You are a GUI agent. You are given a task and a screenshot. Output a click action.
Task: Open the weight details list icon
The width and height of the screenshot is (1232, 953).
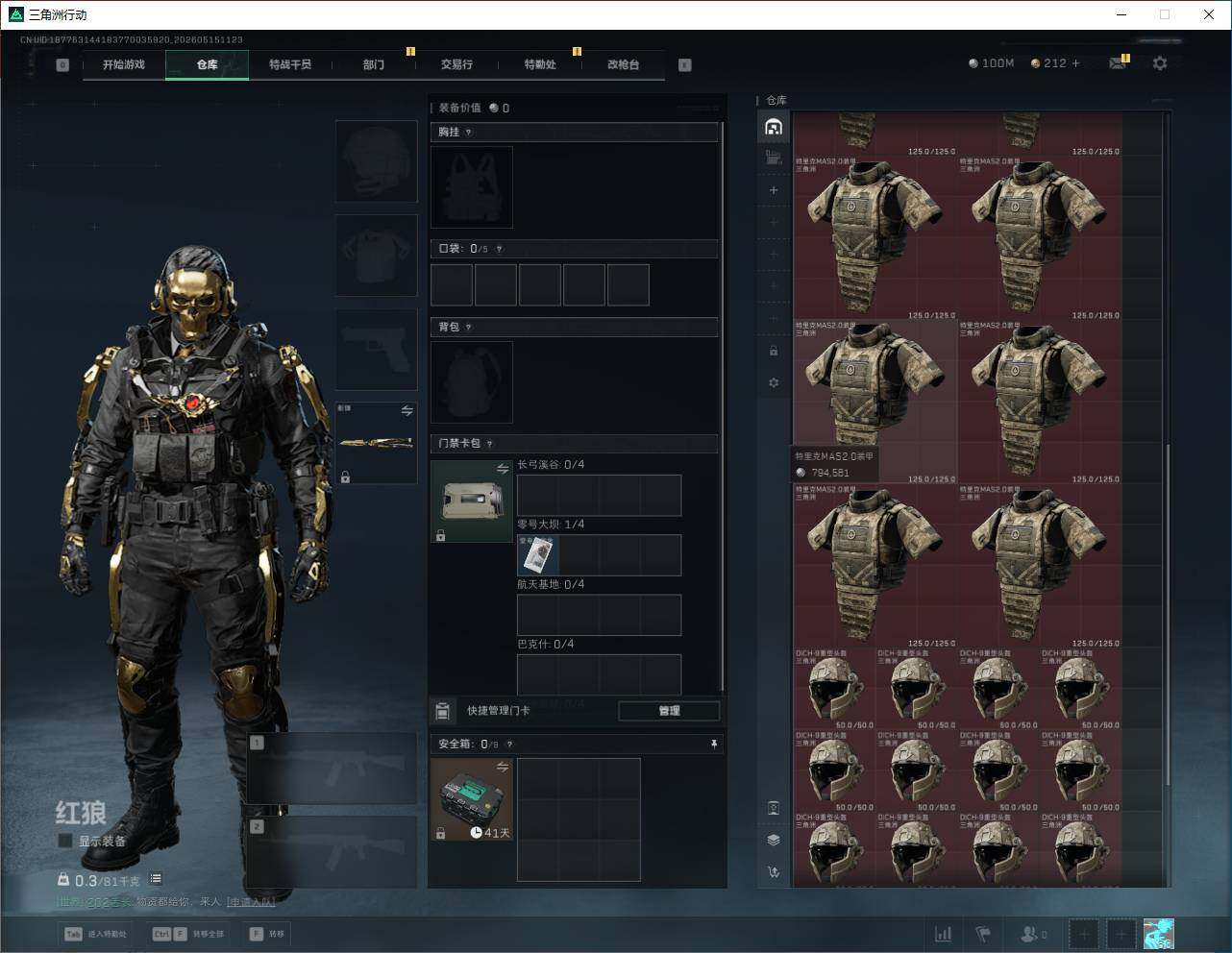point(156,879)
